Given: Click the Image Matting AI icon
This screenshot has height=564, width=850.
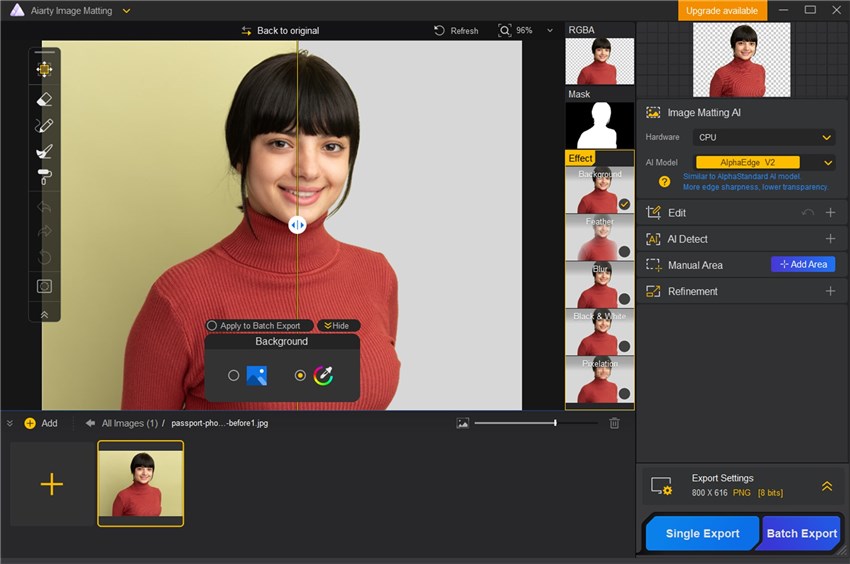Looking at the screenshot, I should [653, 112].
